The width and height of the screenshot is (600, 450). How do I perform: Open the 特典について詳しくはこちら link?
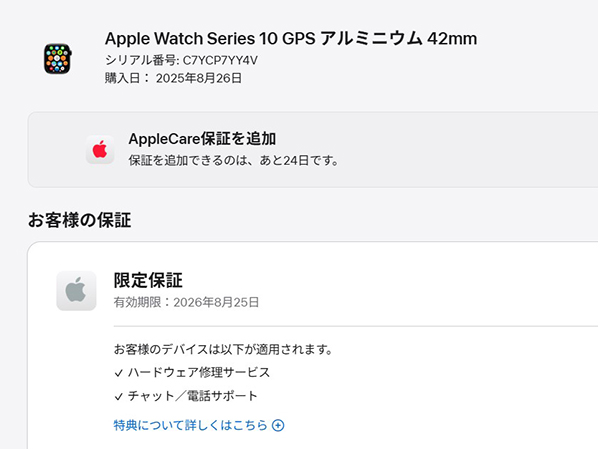click(x=191, y=425)
